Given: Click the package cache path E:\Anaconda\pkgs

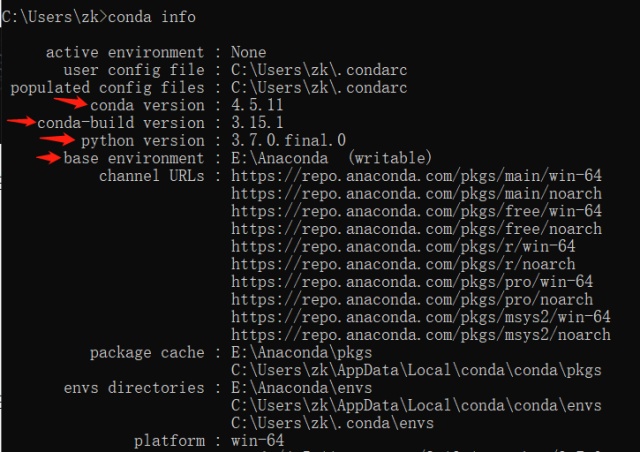Looking at the screenshot, I should tap(302, 352).
